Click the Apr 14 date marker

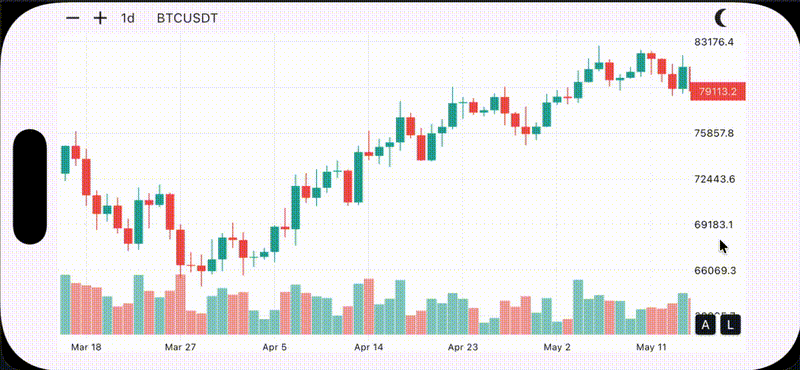pyautogui.click(x=368, y=348)
